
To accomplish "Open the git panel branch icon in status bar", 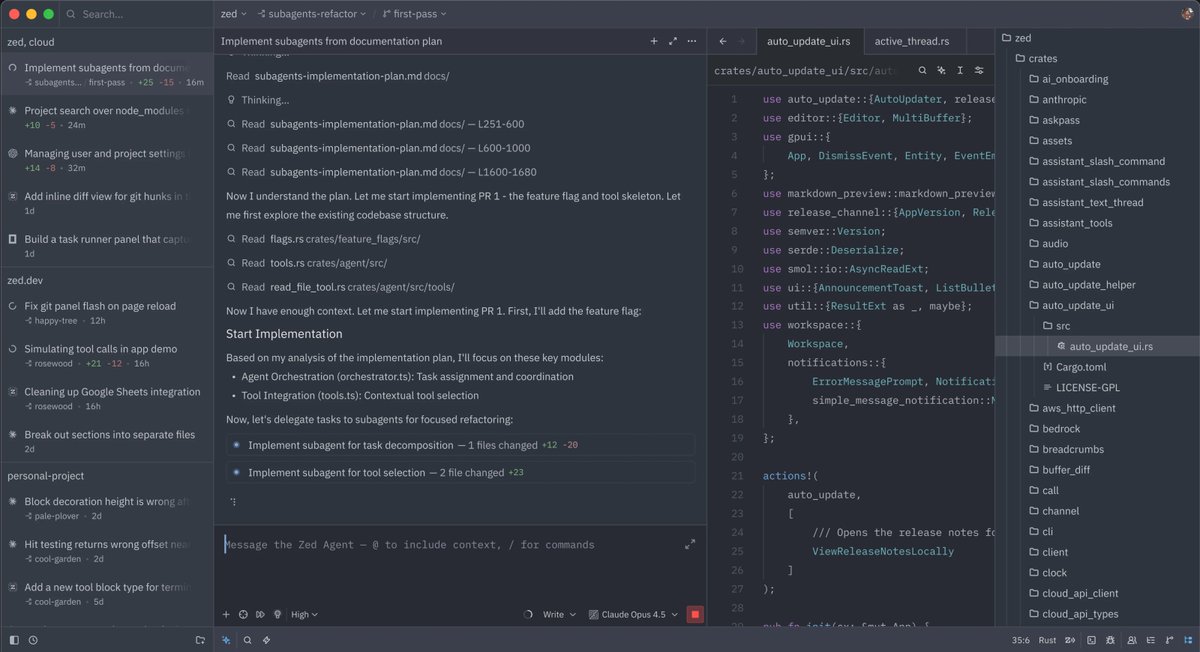I will pos(1169,640).
